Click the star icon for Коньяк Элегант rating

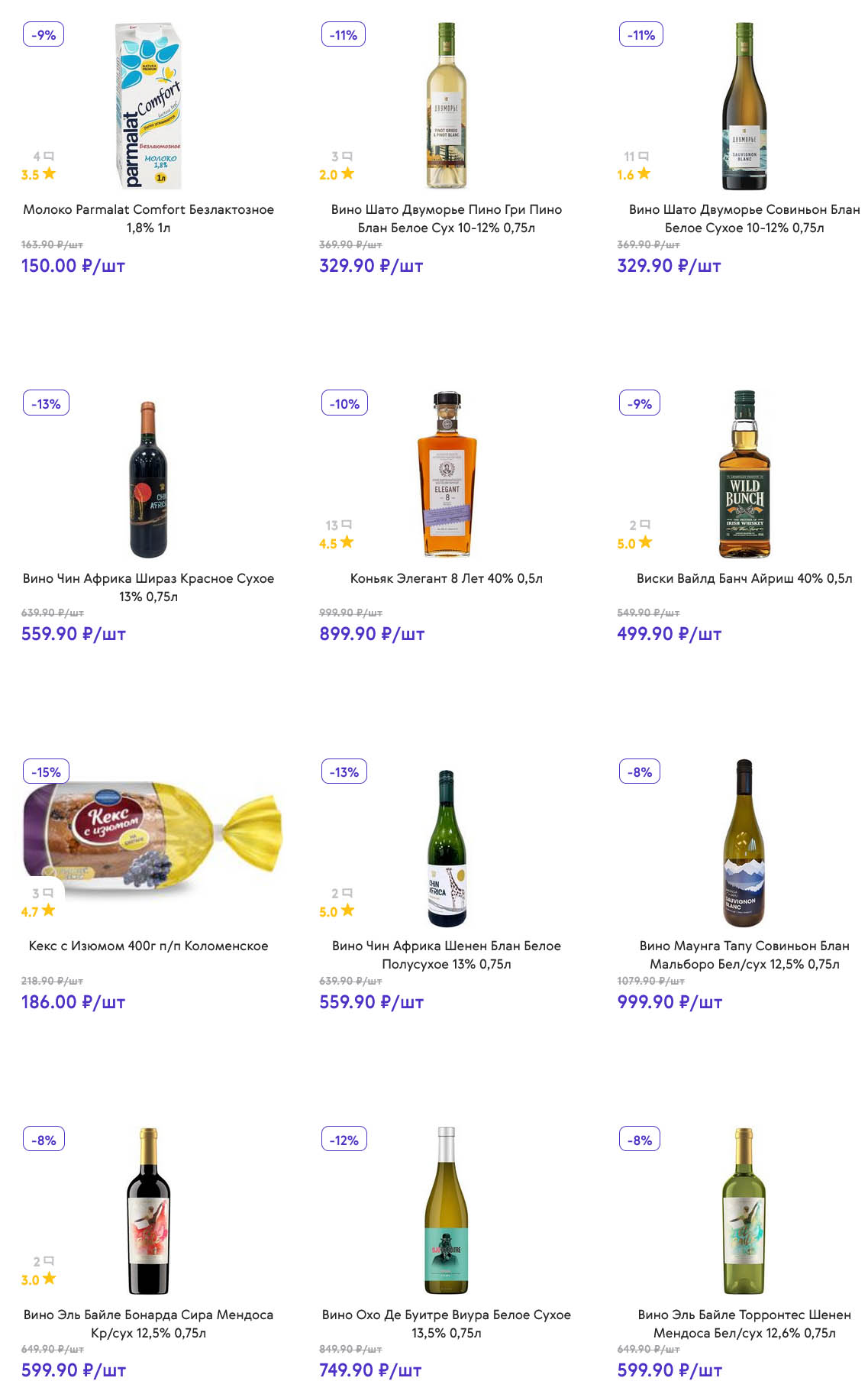[x=347, y=542]
